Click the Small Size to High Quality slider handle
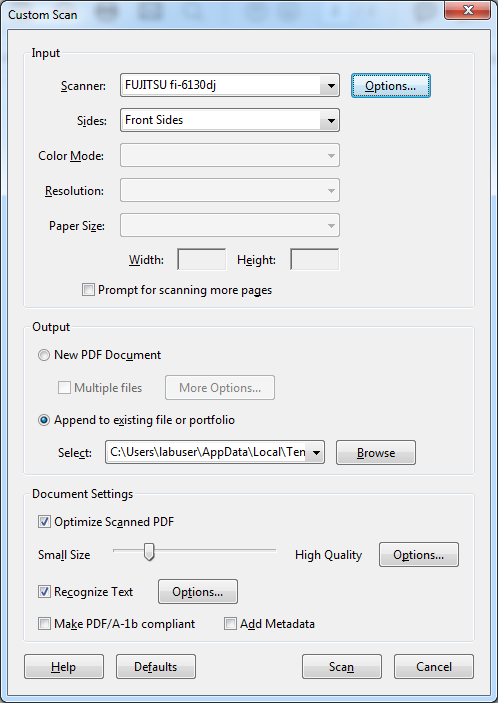This screenshot has width=498, height=703. click(x=149, y=552)
